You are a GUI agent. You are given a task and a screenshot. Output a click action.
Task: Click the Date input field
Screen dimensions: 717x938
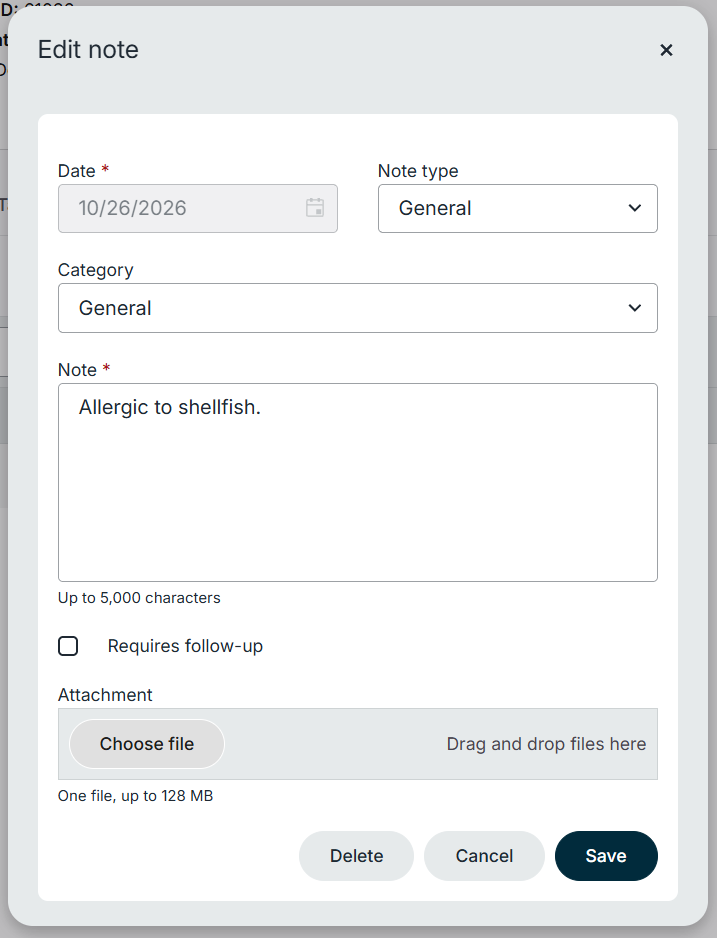pyautogui.click(x=198, y=208)
